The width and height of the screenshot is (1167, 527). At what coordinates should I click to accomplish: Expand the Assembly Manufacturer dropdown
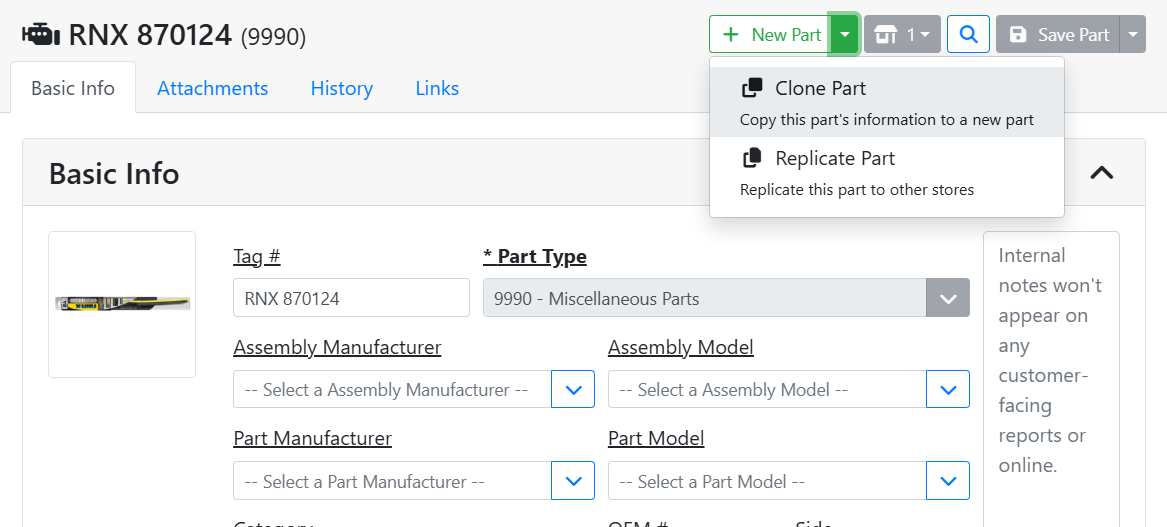[573, 390]
